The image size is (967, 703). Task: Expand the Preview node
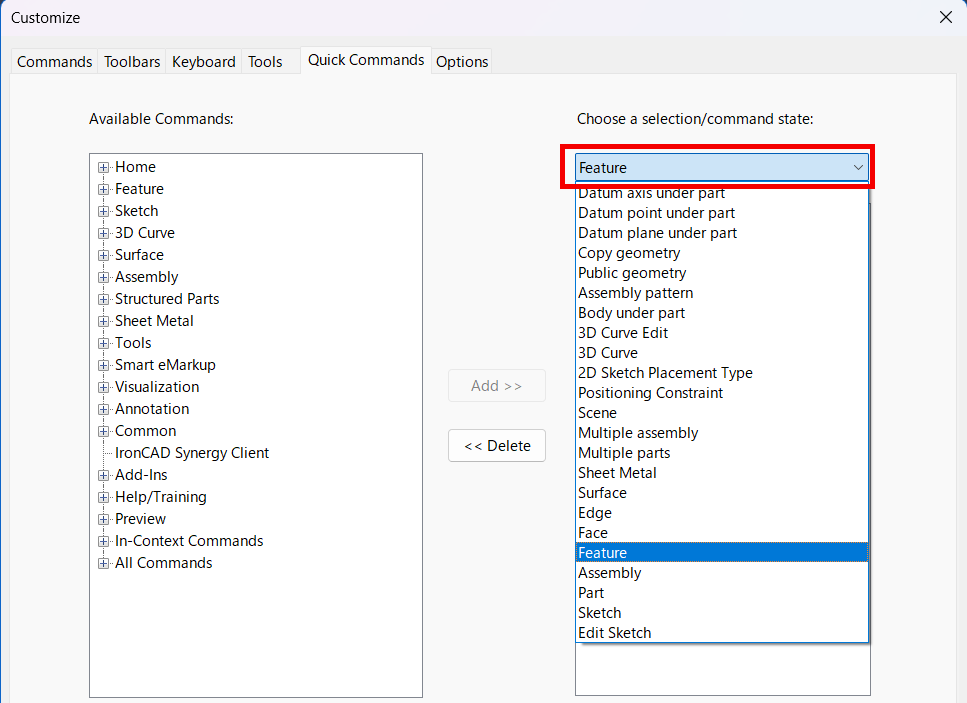[104, 519]
